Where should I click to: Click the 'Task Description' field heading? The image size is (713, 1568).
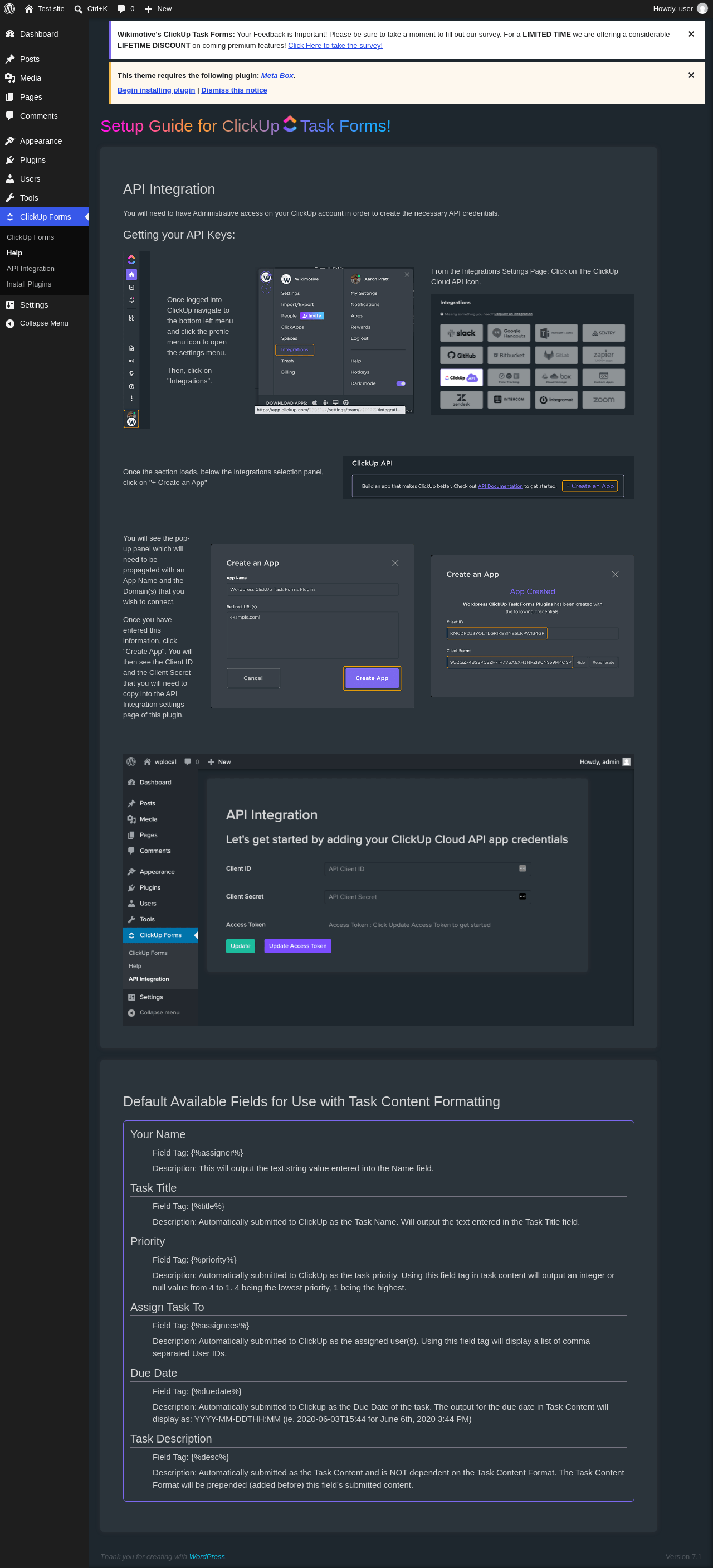click(x=171, y=1439)
